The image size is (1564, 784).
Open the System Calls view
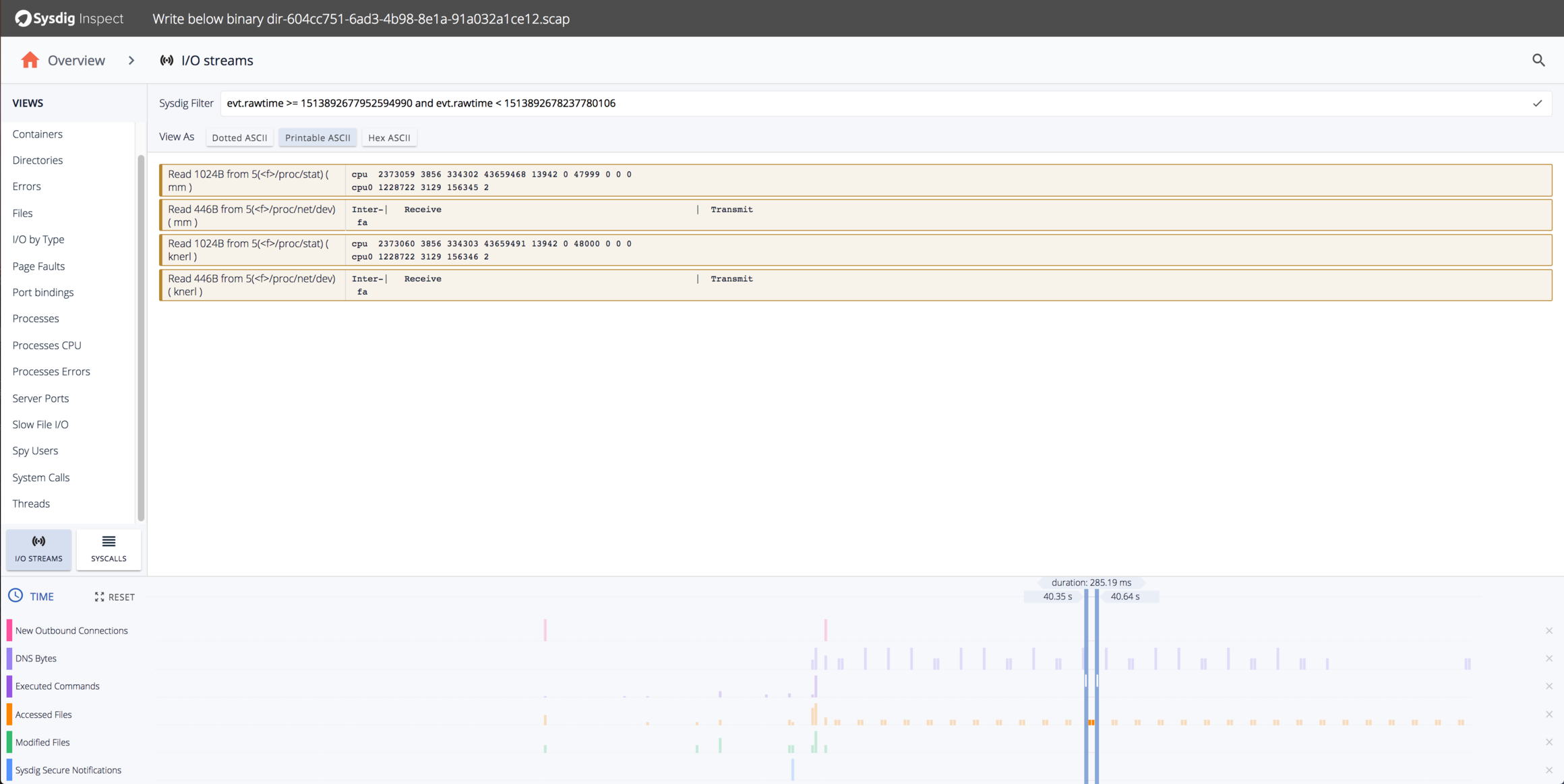pyautogui.click(x=41, y=477)
